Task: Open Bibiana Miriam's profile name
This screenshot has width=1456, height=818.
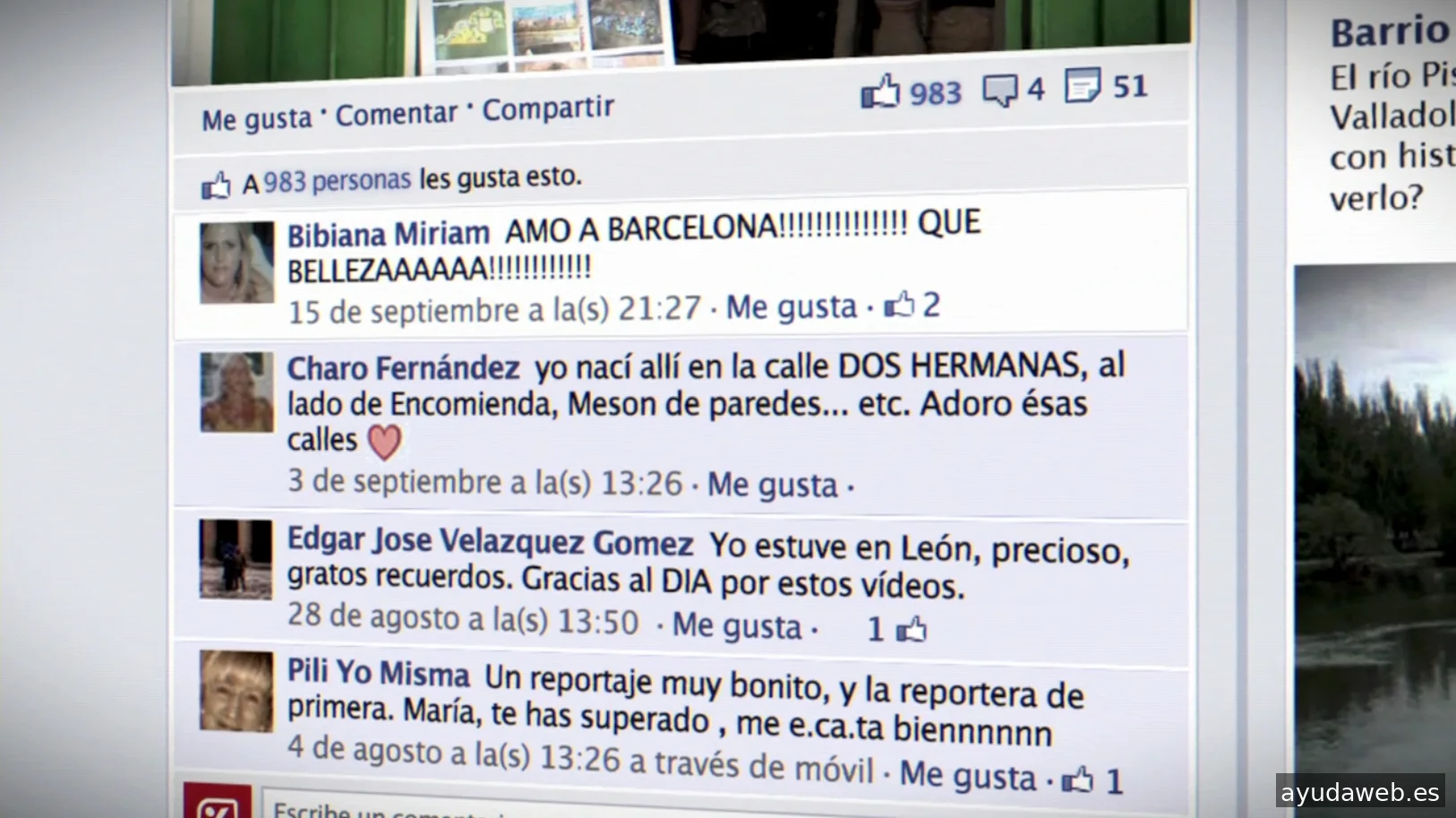Action: 388,234
